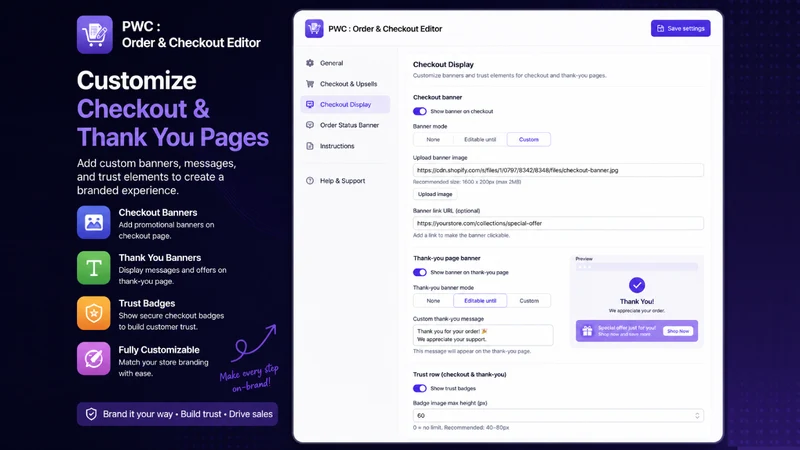Open Help & Support page
The image size is (800, 450).
click(x=345, y=181)
